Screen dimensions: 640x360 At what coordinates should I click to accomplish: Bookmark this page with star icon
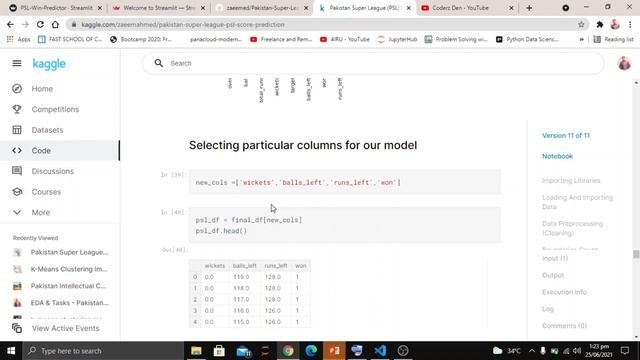(x=581, y=24)
